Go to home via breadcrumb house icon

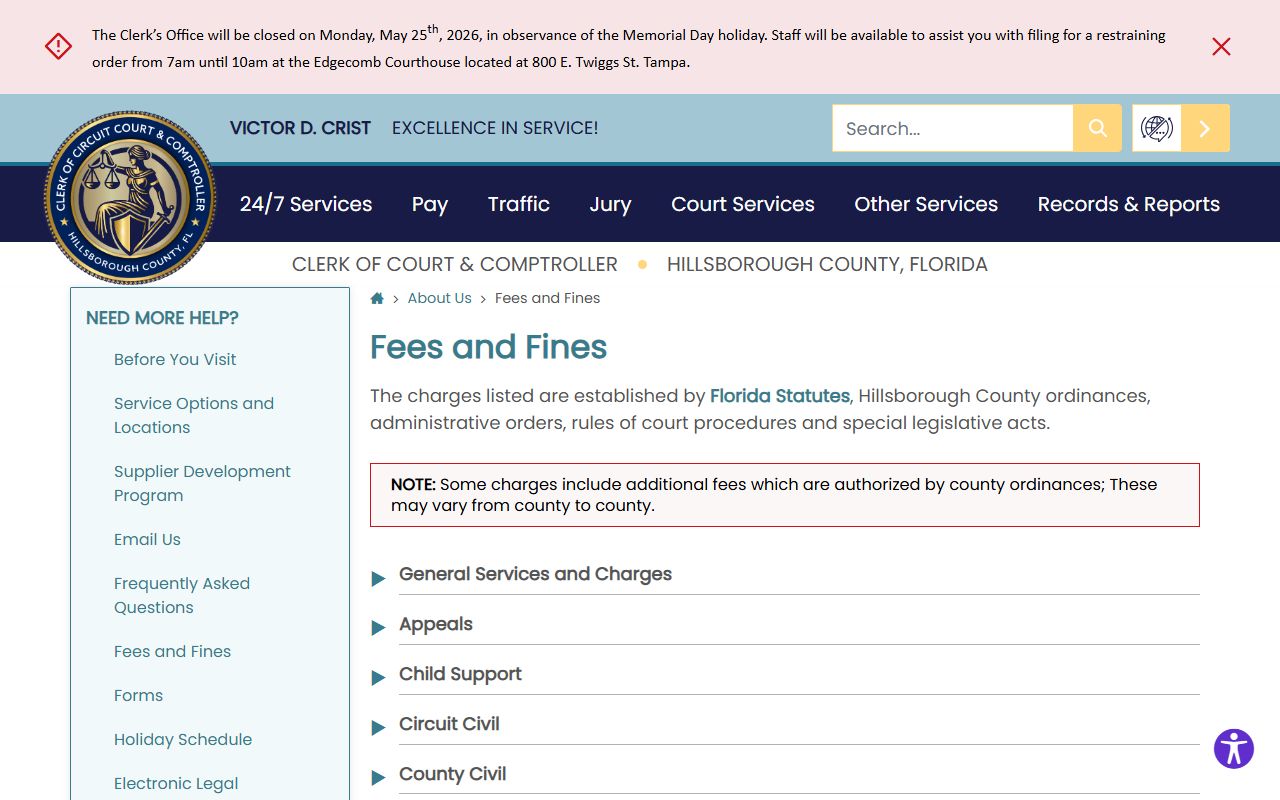click(x=377, y=298)
